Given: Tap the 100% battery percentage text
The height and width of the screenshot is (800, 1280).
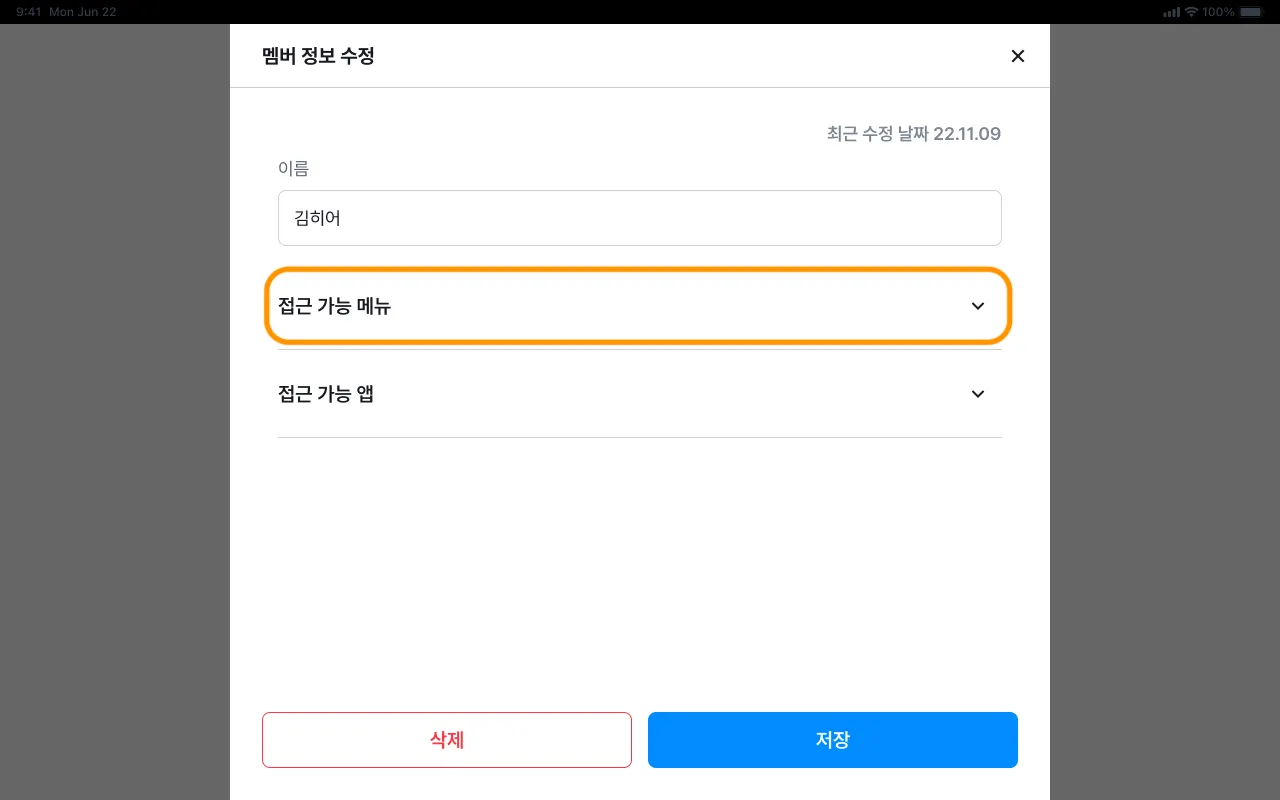Looking at the screenshot, I should click(x=1218, y=12).
